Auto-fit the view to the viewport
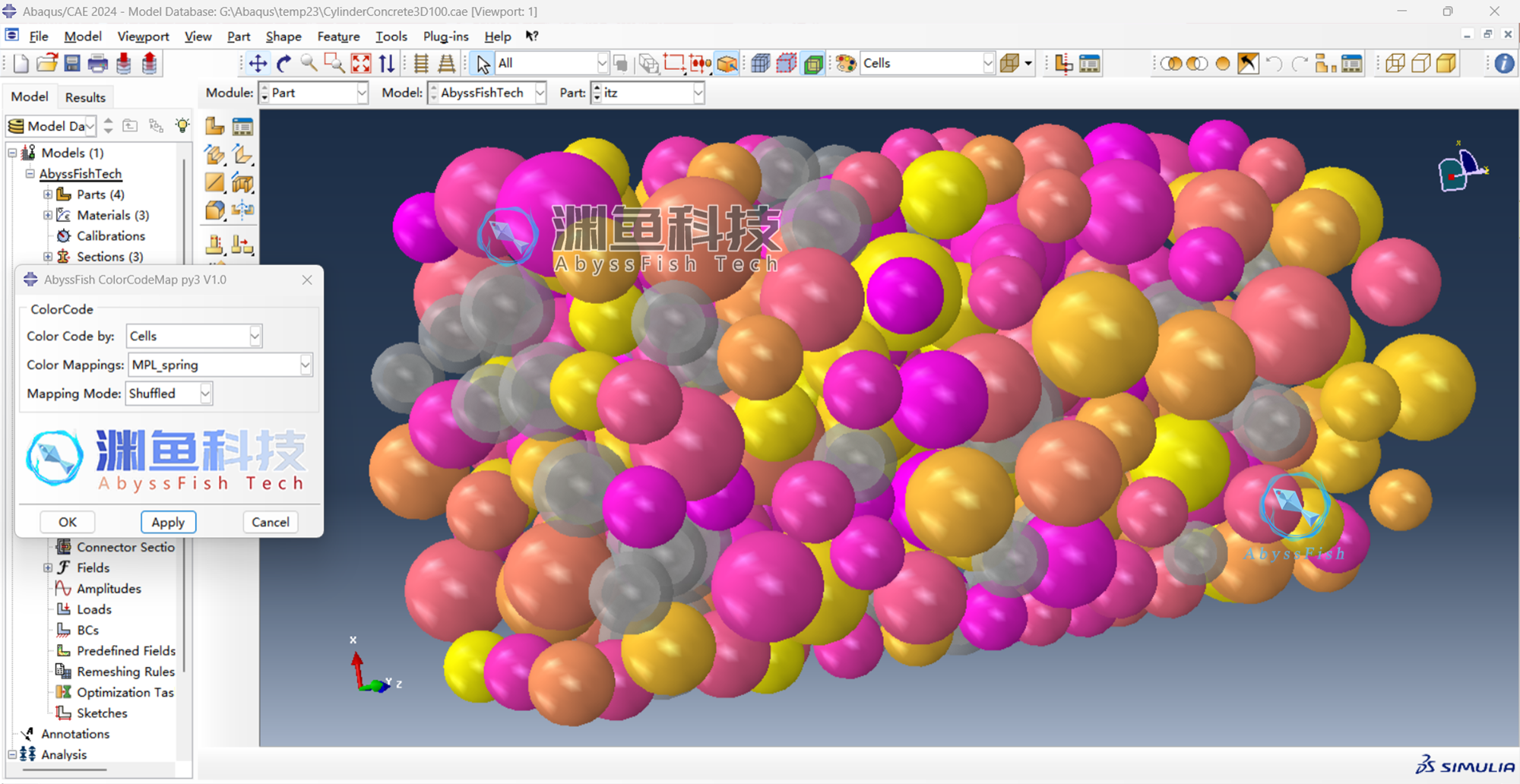 point(361,63)
